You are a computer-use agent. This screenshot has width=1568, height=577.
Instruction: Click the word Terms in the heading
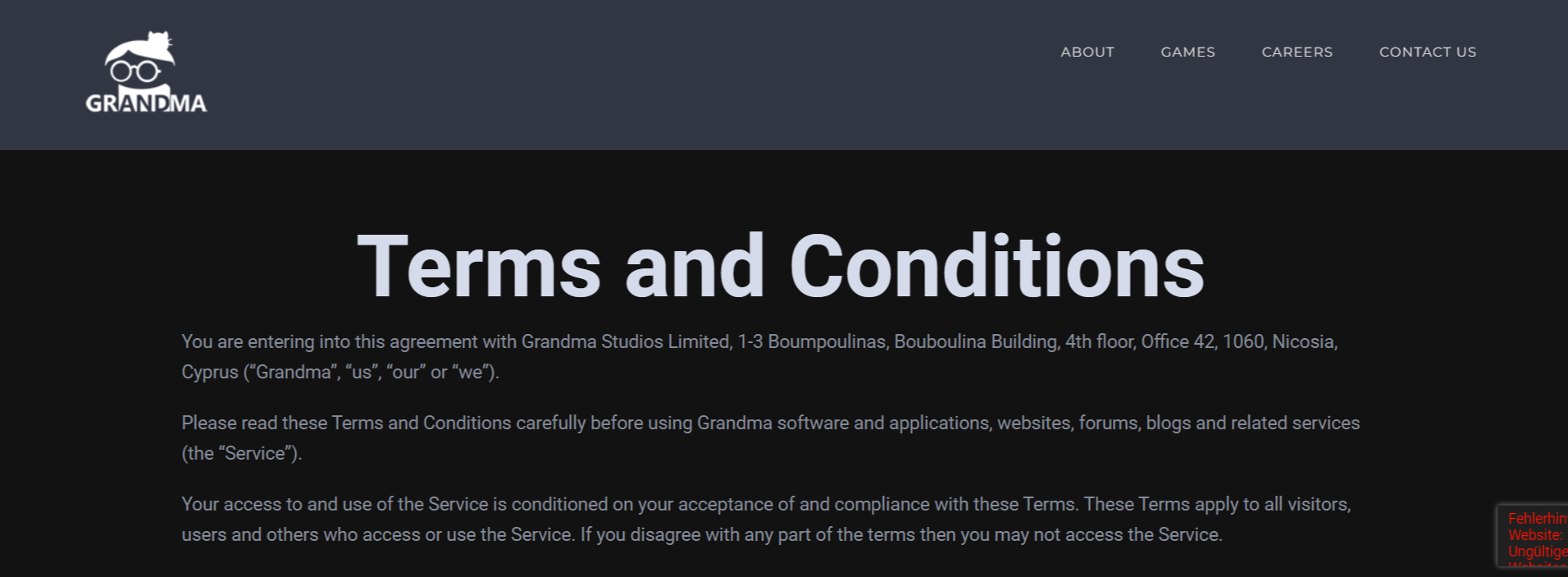click(479, 267)
